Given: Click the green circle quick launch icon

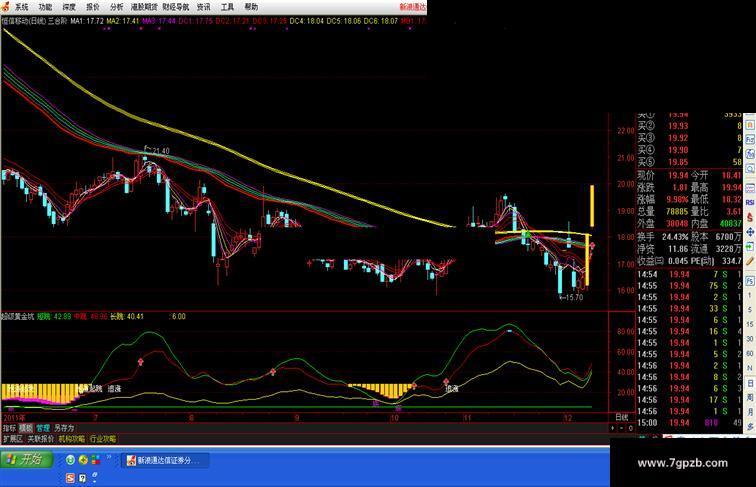Looking at the screenshot, I should (70, 460).
